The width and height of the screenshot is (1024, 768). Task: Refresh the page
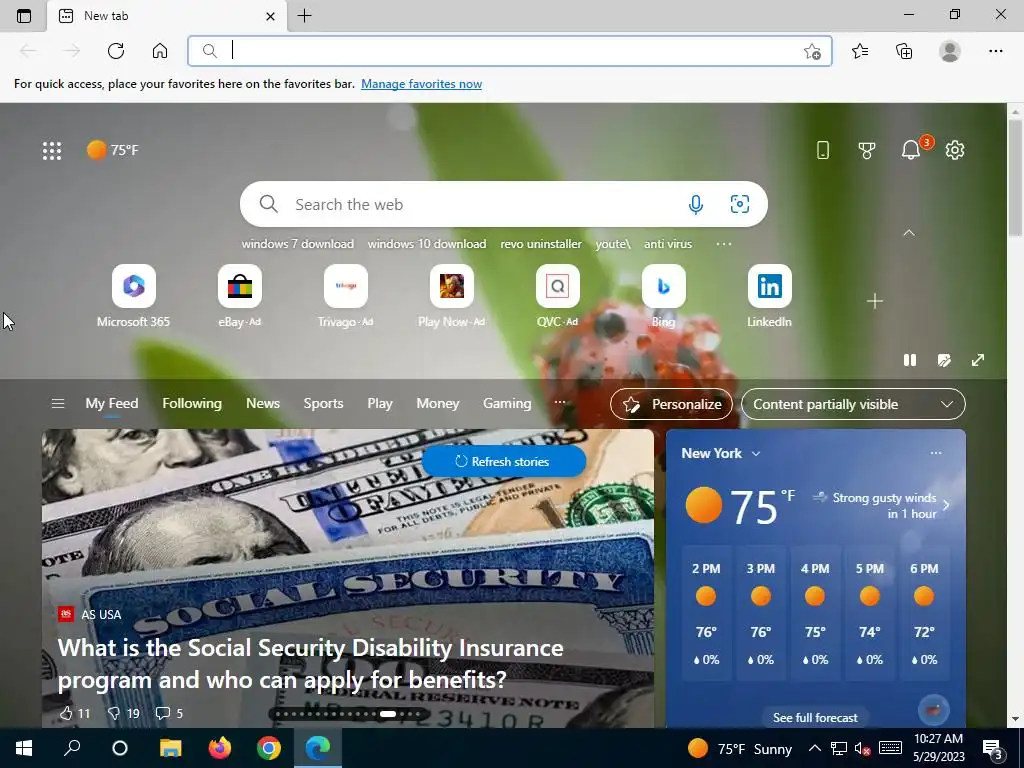pyautogui.click(x=116, y=51)
